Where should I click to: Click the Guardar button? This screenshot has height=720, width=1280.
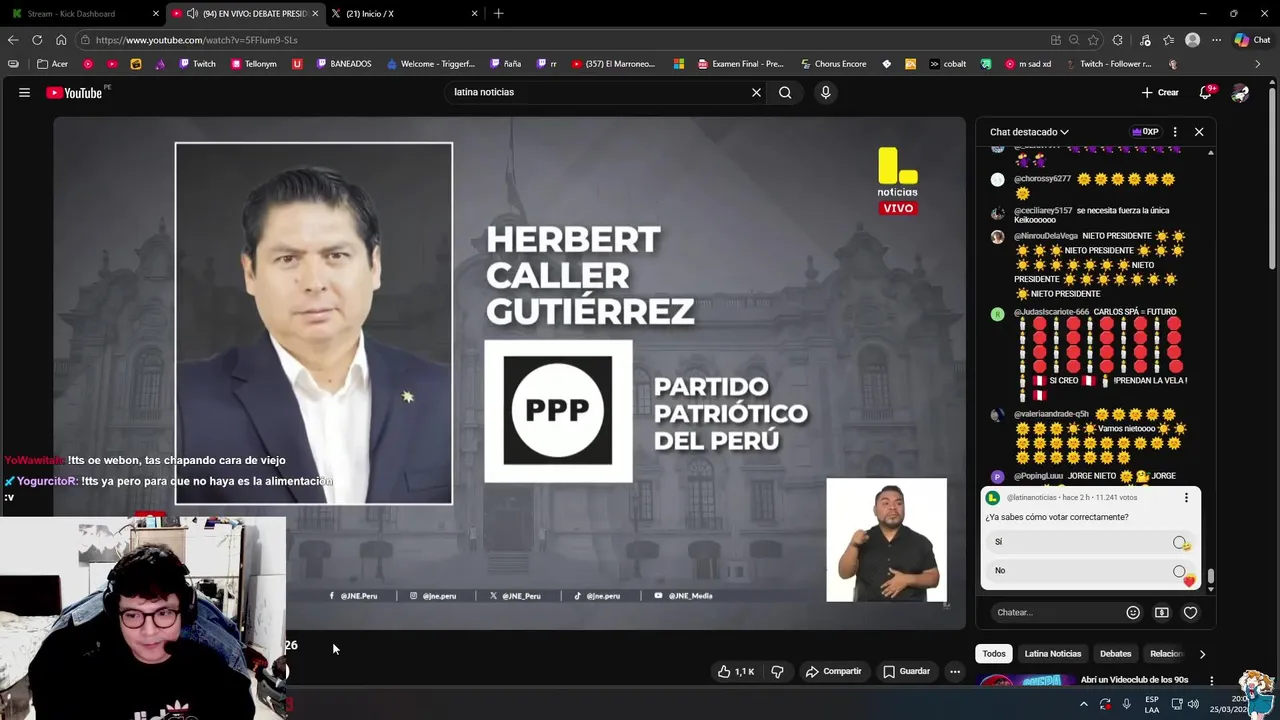pos(907,671)
